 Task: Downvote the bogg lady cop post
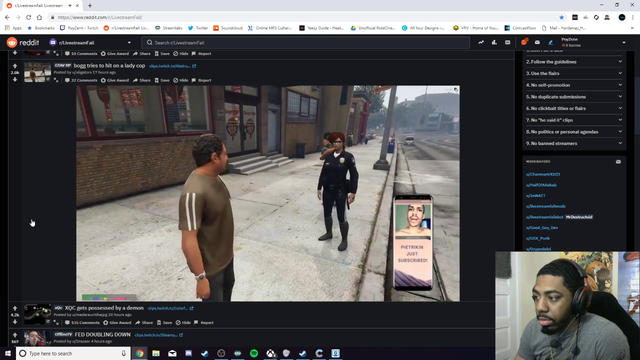click(15, 80)
